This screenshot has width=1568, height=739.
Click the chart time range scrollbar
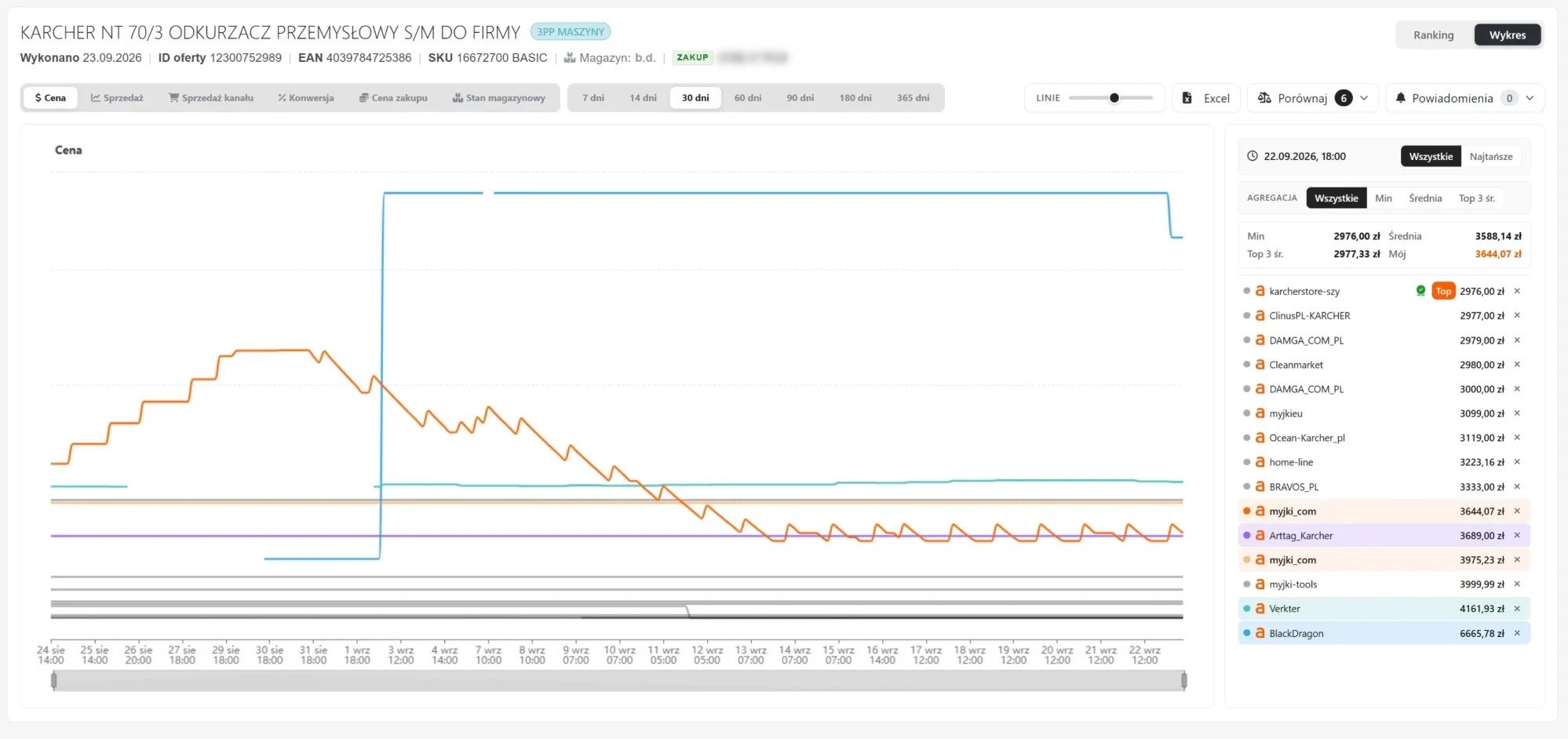(x=619, y=681)
